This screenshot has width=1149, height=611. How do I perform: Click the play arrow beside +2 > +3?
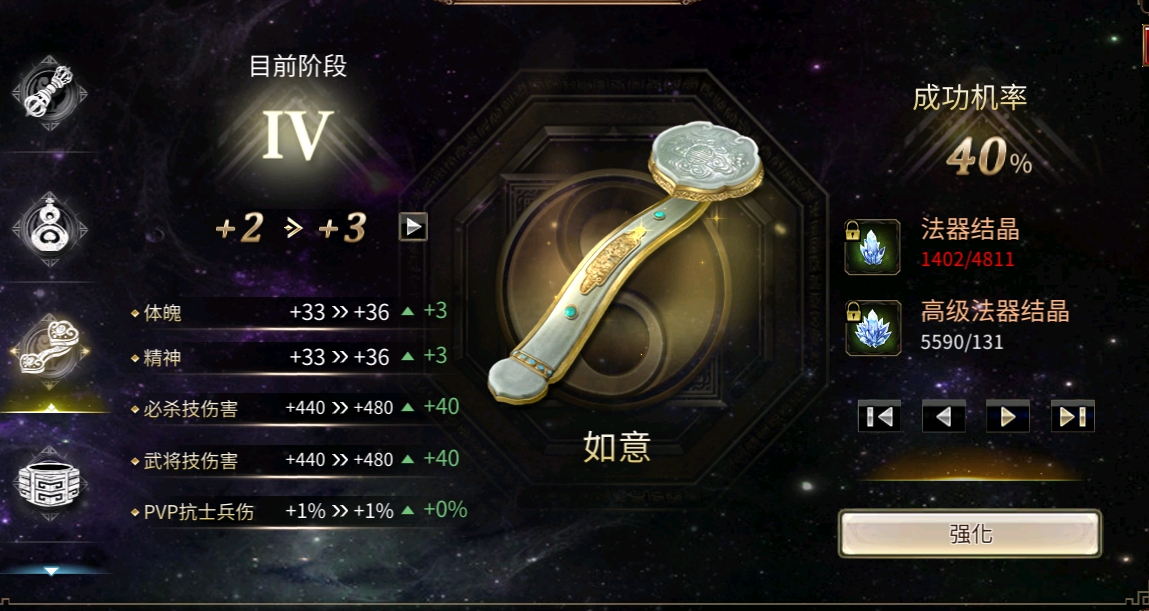pos(413,227)
